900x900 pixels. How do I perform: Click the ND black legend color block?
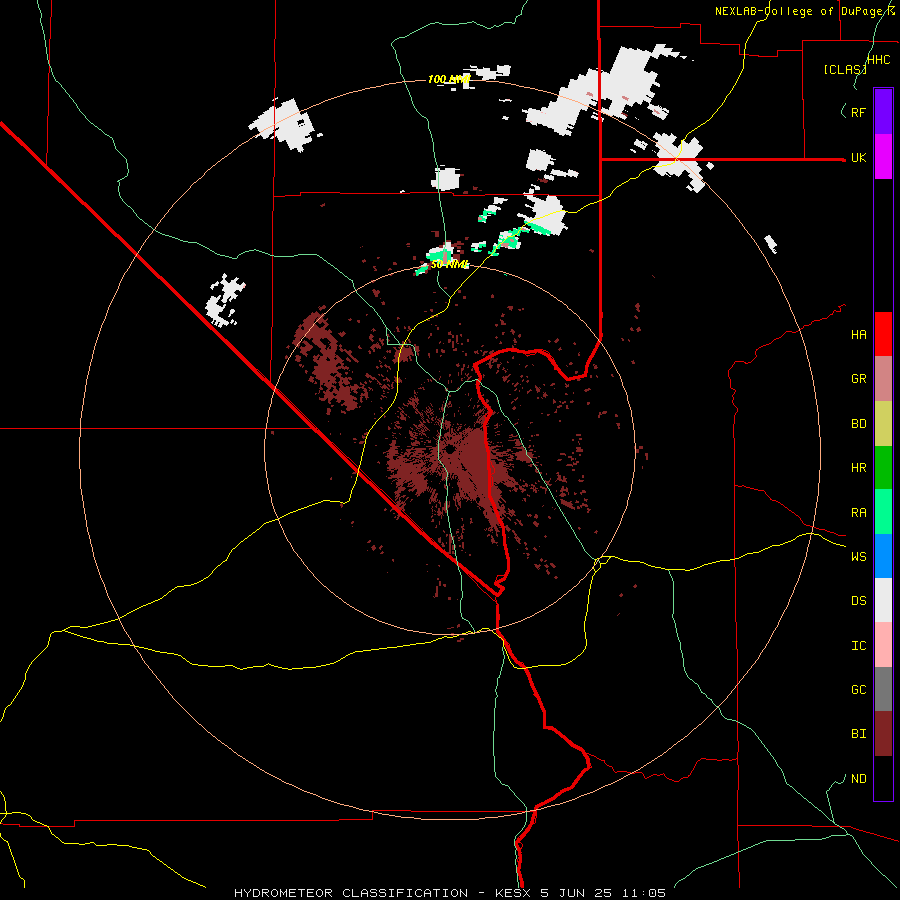[883, 778]
